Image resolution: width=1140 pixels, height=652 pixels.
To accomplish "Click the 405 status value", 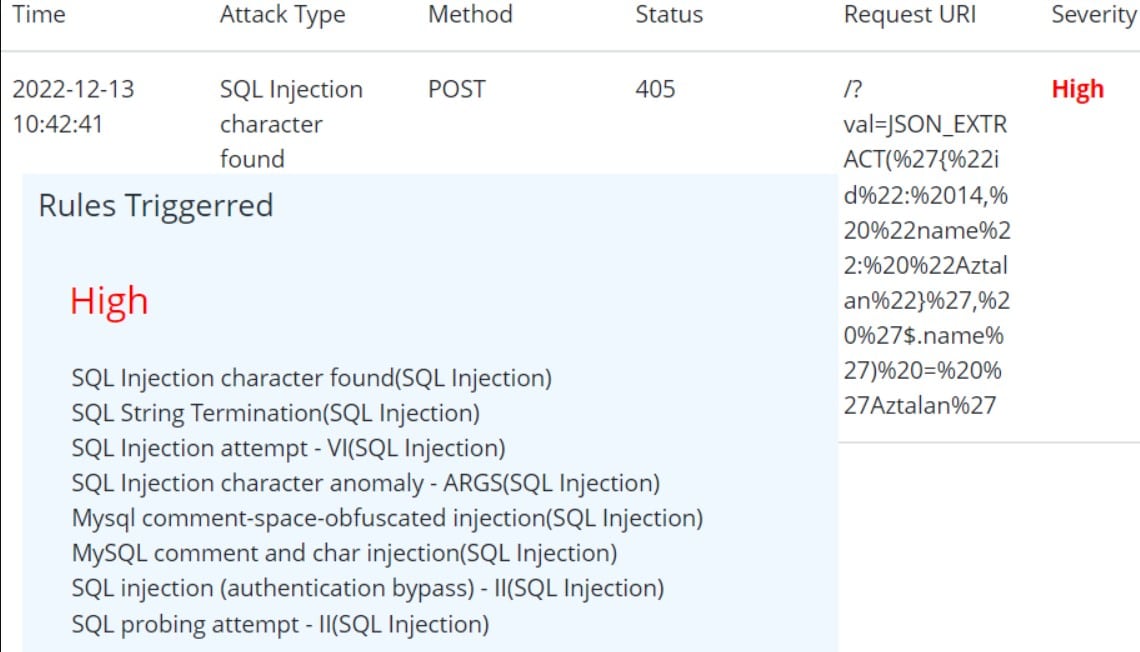I will (655, 89).
